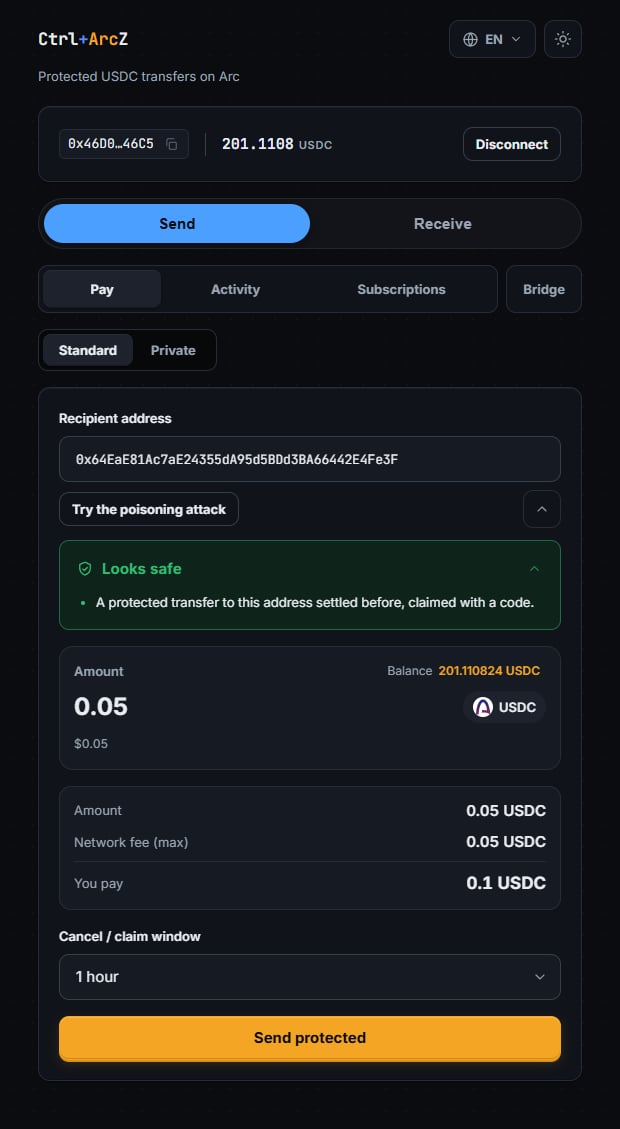Click the Recipient address input field
This screenshot has height=1129, width=620.
(310, 459)
